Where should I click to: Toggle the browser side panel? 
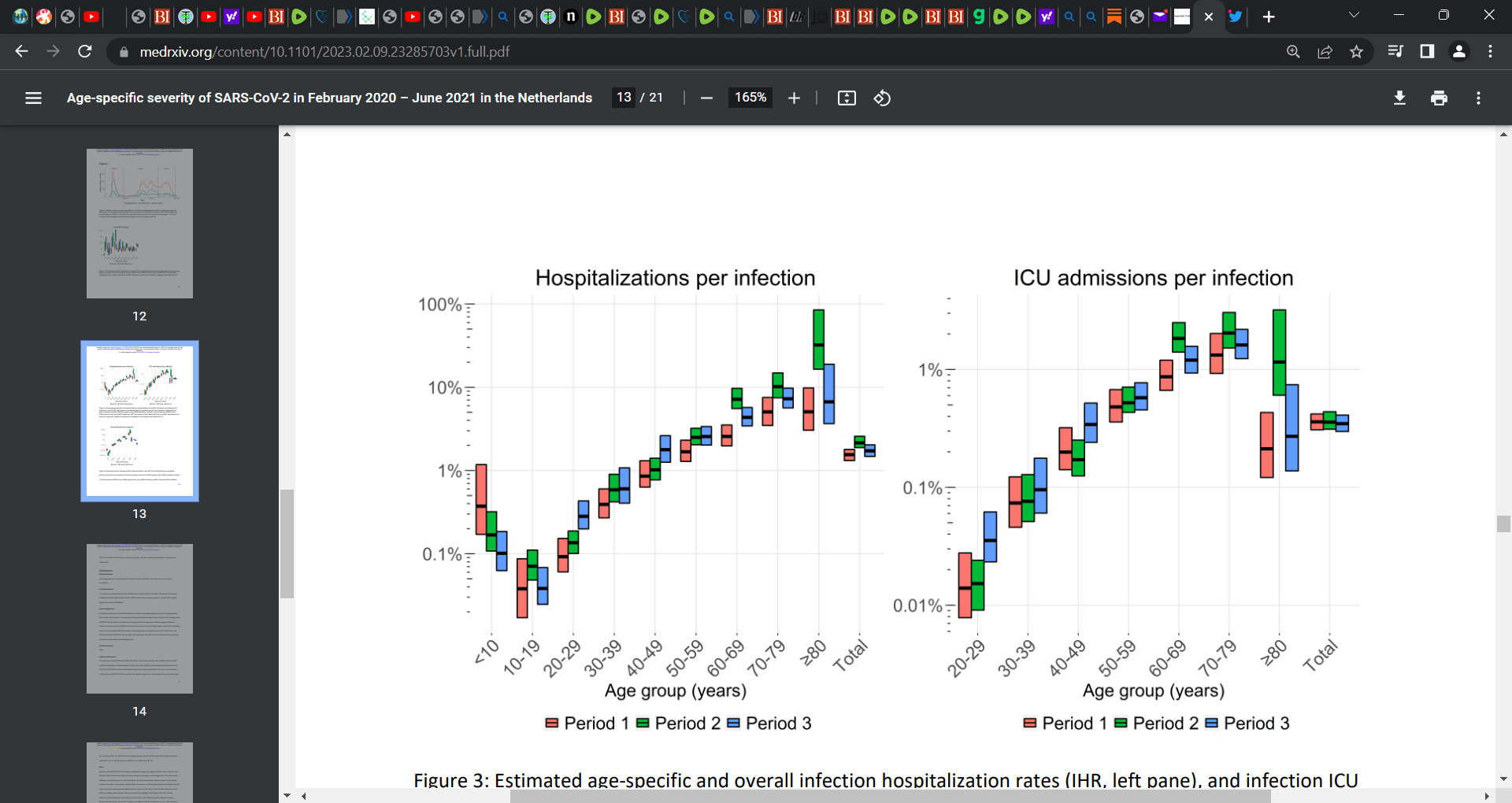pyautogui.click(x=1426, y=51)
